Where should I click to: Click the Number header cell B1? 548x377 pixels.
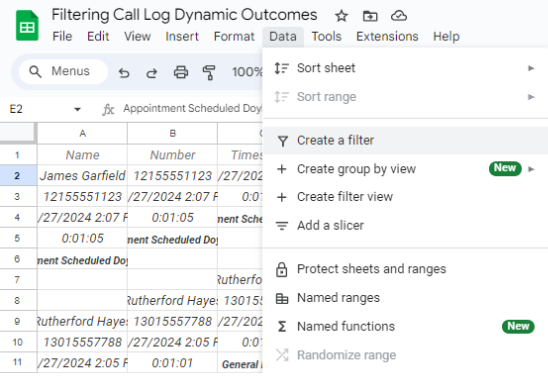pyautogui.click(x=173, y=155)
